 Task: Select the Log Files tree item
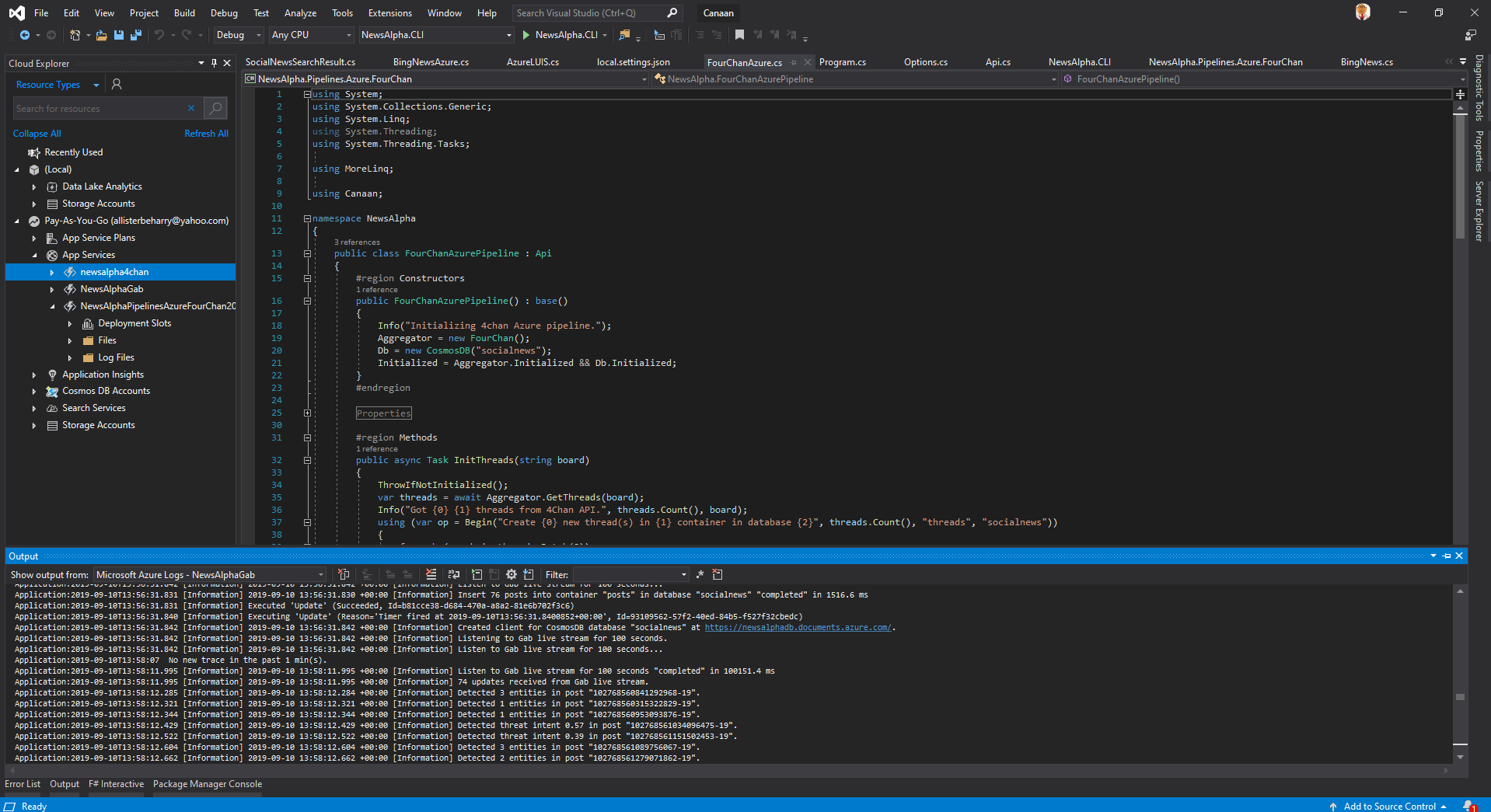(x=116, y=358)
